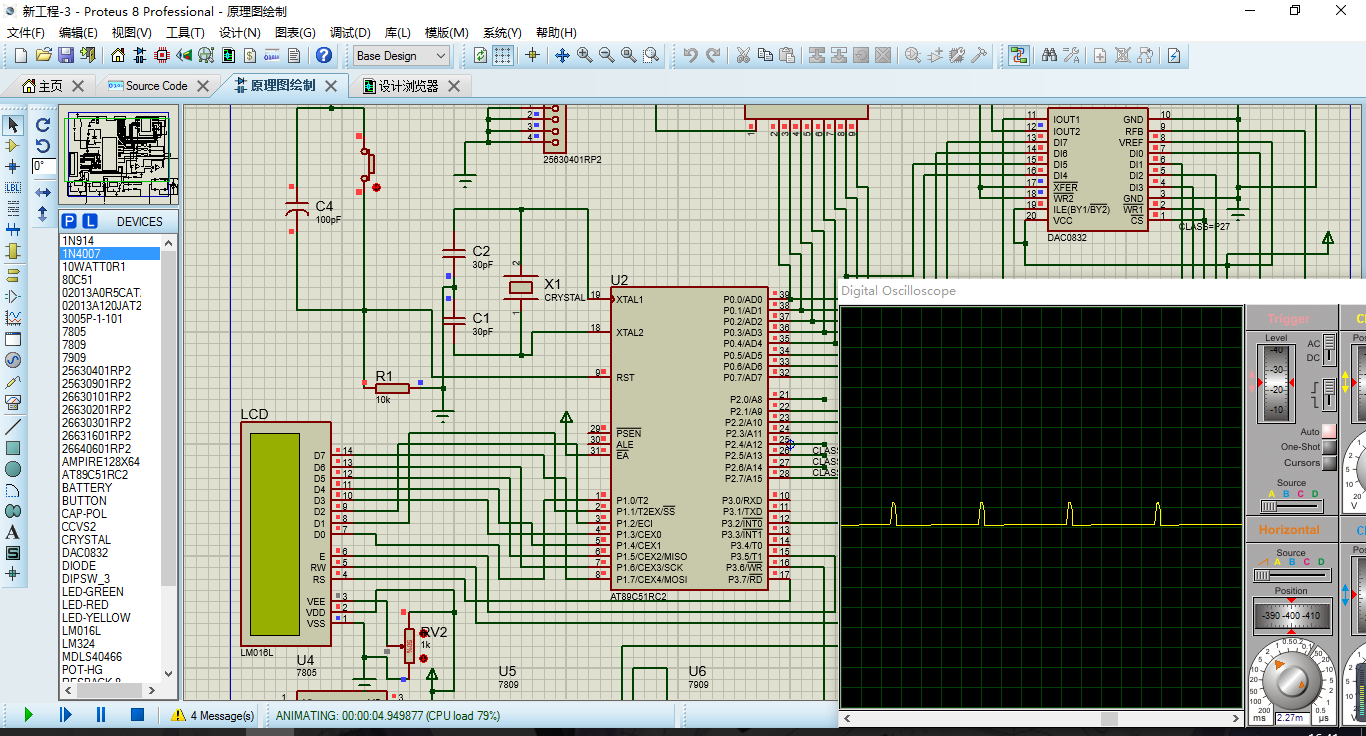Viewport: 1366px width, 736px height.
Task: Flip selection horizontally
Action: (x=43, y=192)
